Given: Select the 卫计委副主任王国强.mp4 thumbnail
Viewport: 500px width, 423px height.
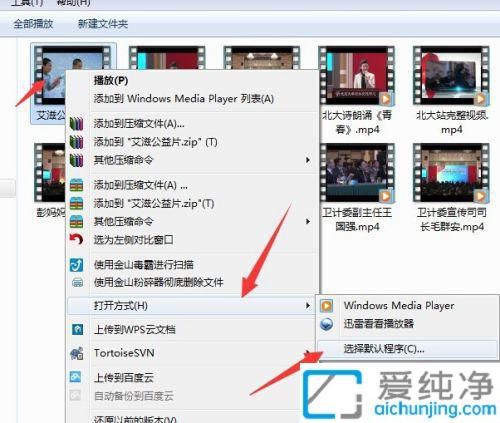Looking at the screenshot, I should (357, 173).
